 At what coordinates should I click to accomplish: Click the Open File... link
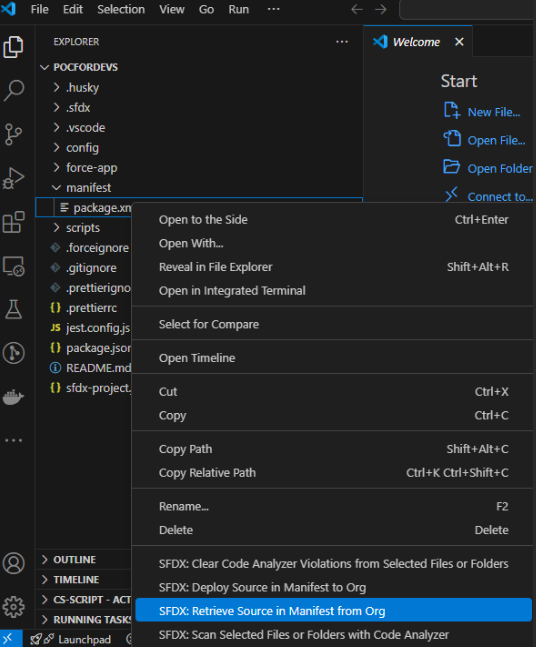tap(496, 140)
